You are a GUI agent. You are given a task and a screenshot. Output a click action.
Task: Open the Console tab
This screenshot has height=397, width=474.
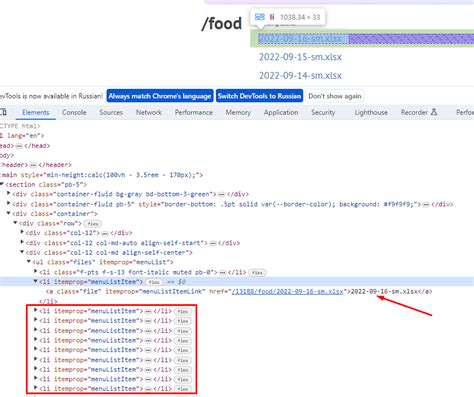[x=74, y=112]
